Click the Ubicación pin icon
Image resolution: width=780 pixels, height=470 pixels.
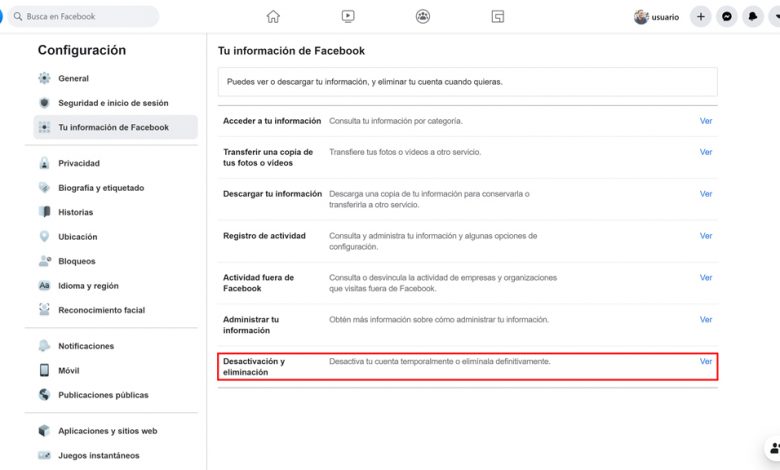pos(44,236)
